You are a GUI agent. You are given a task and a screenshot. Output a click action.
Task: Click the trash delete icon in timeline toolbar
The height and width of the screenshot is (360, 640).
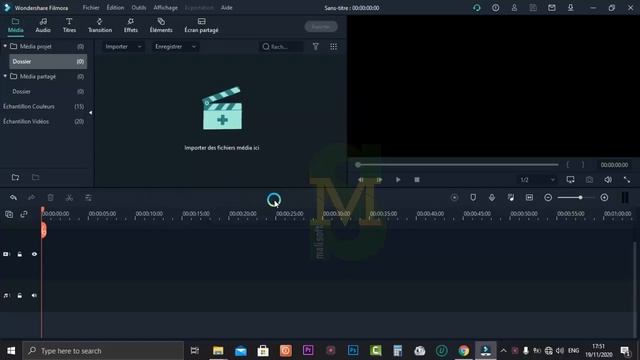51,198
